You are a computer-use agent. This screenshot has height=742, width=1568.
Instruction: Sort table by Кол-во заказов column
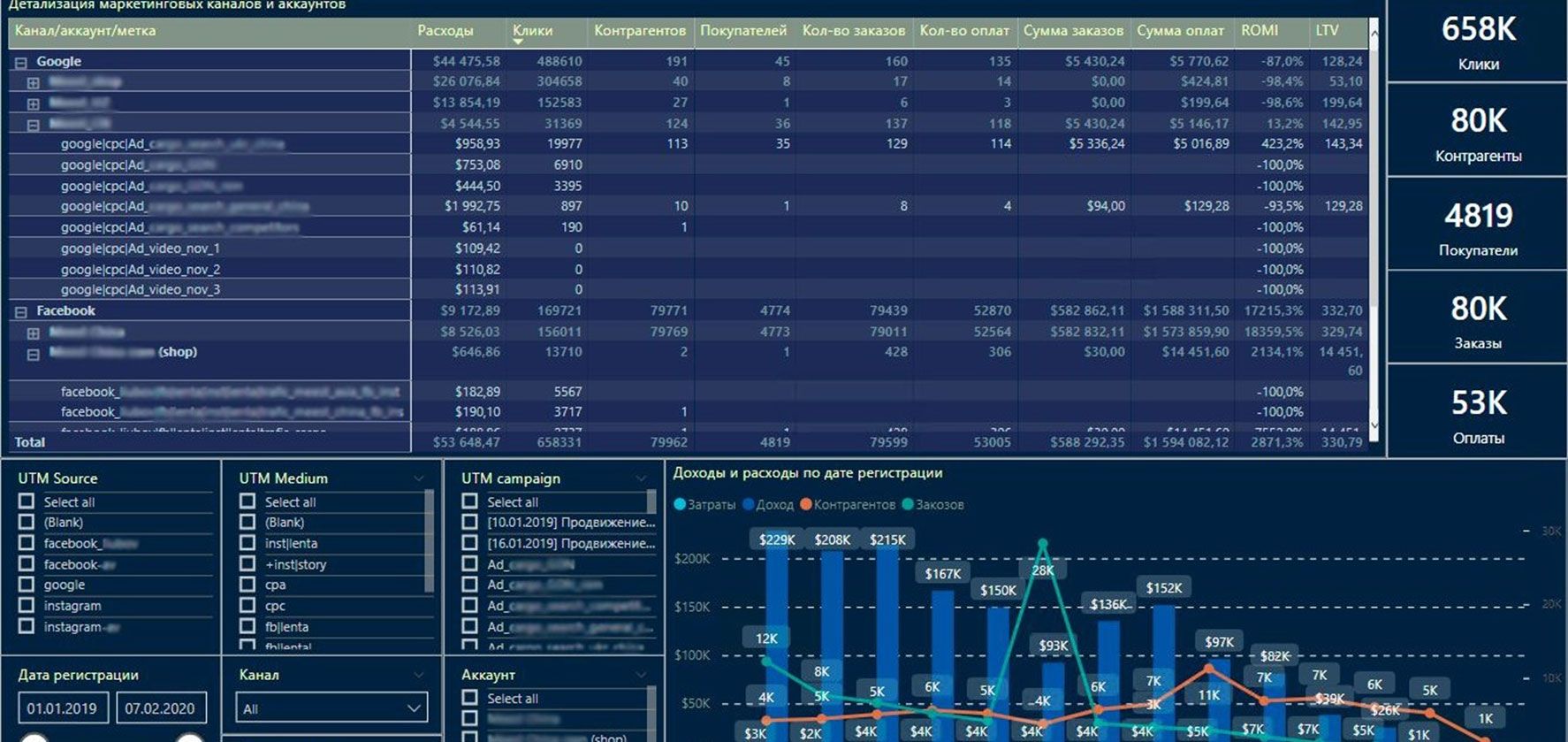coord(854,30)
